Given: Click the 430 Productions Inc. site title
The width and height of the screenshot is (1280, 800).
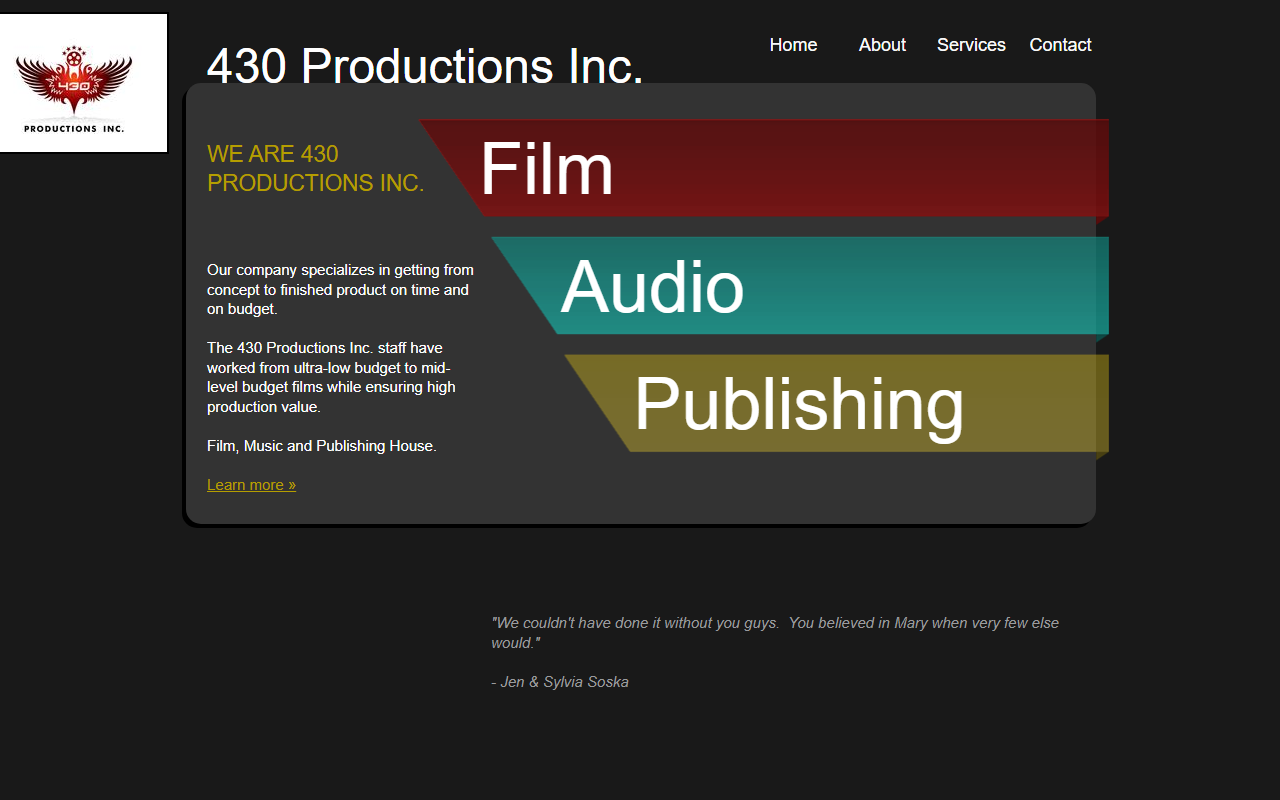Looking at the screenshot, I should (425, 66).
